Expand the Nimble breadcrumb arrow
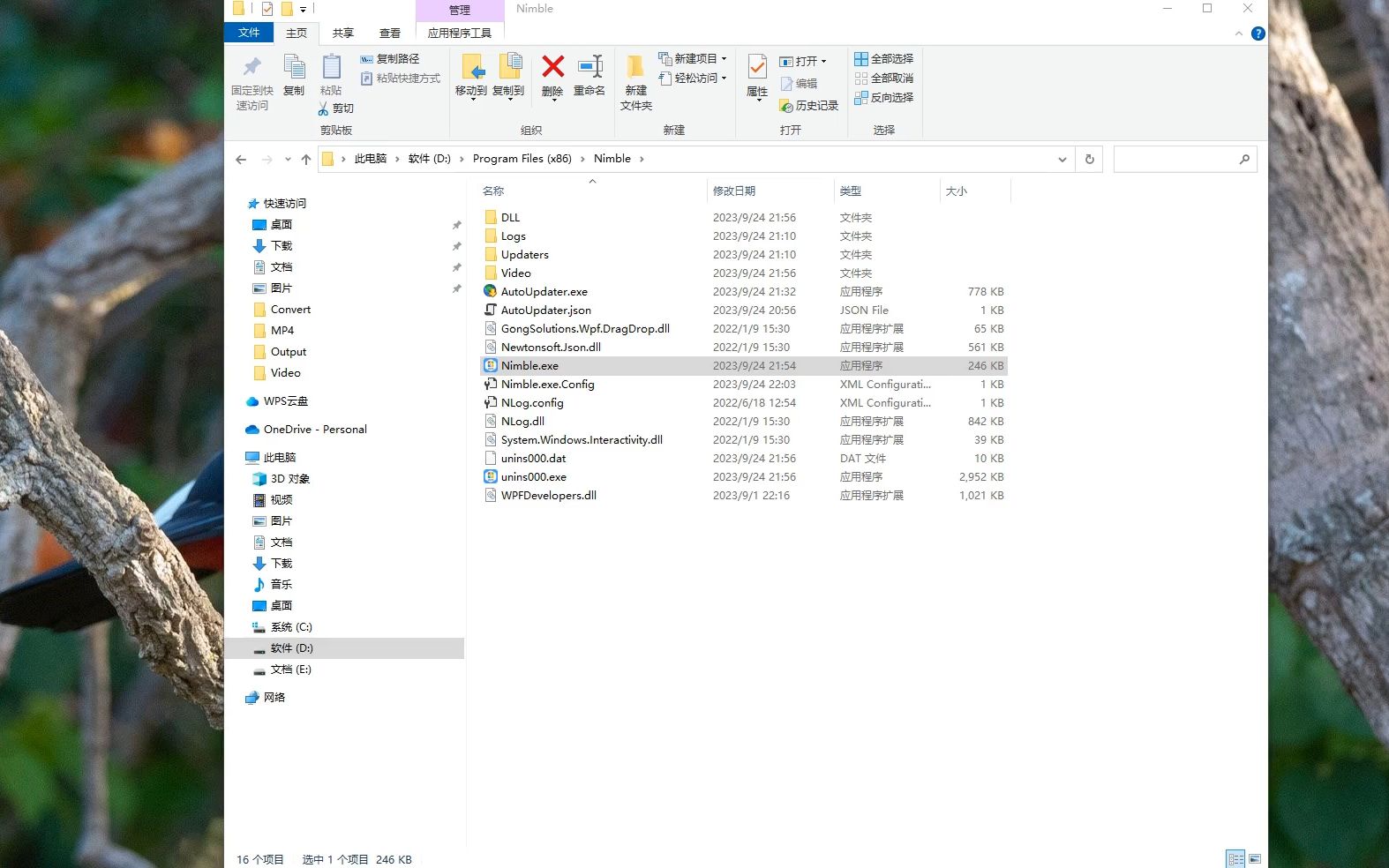The width and height of the screenshot is (1389, 868). click(x=642, y=159)
